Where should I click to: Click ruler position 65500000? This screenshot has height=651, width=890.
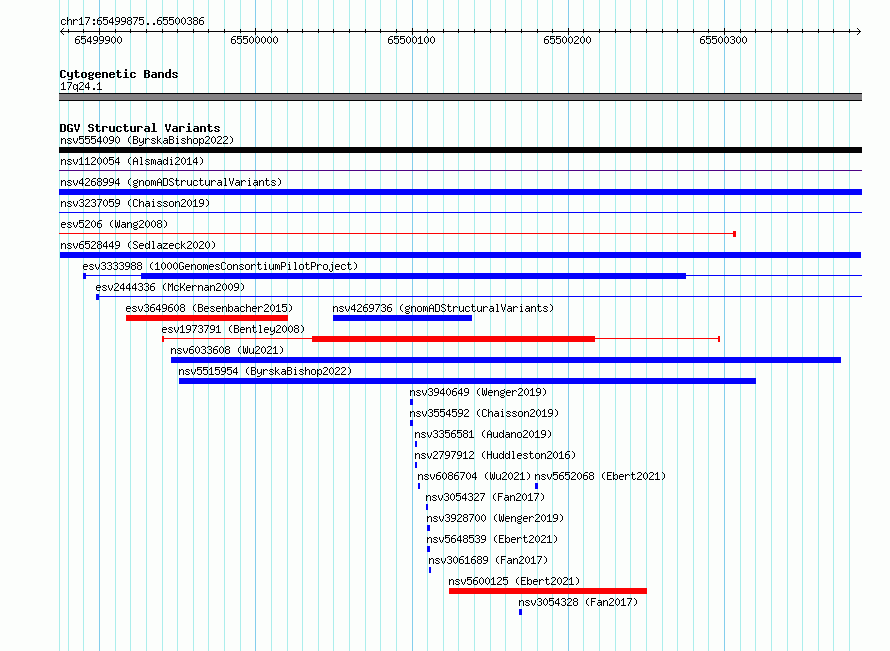tap(254, 40)
